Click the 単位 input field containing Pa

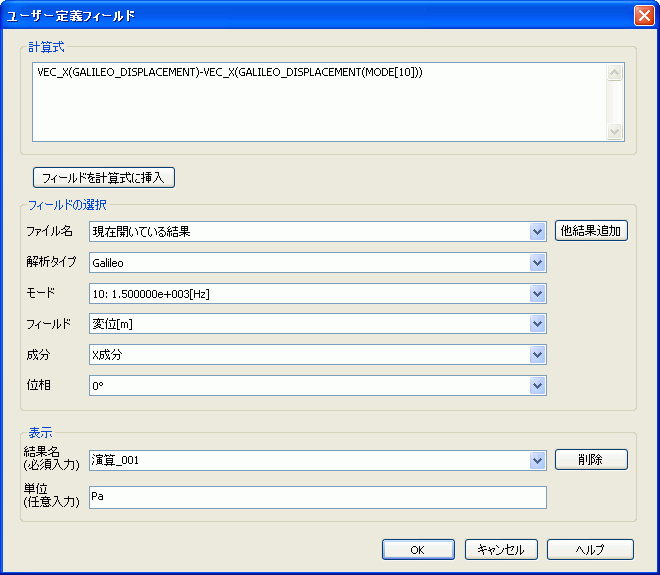(317, 497)
